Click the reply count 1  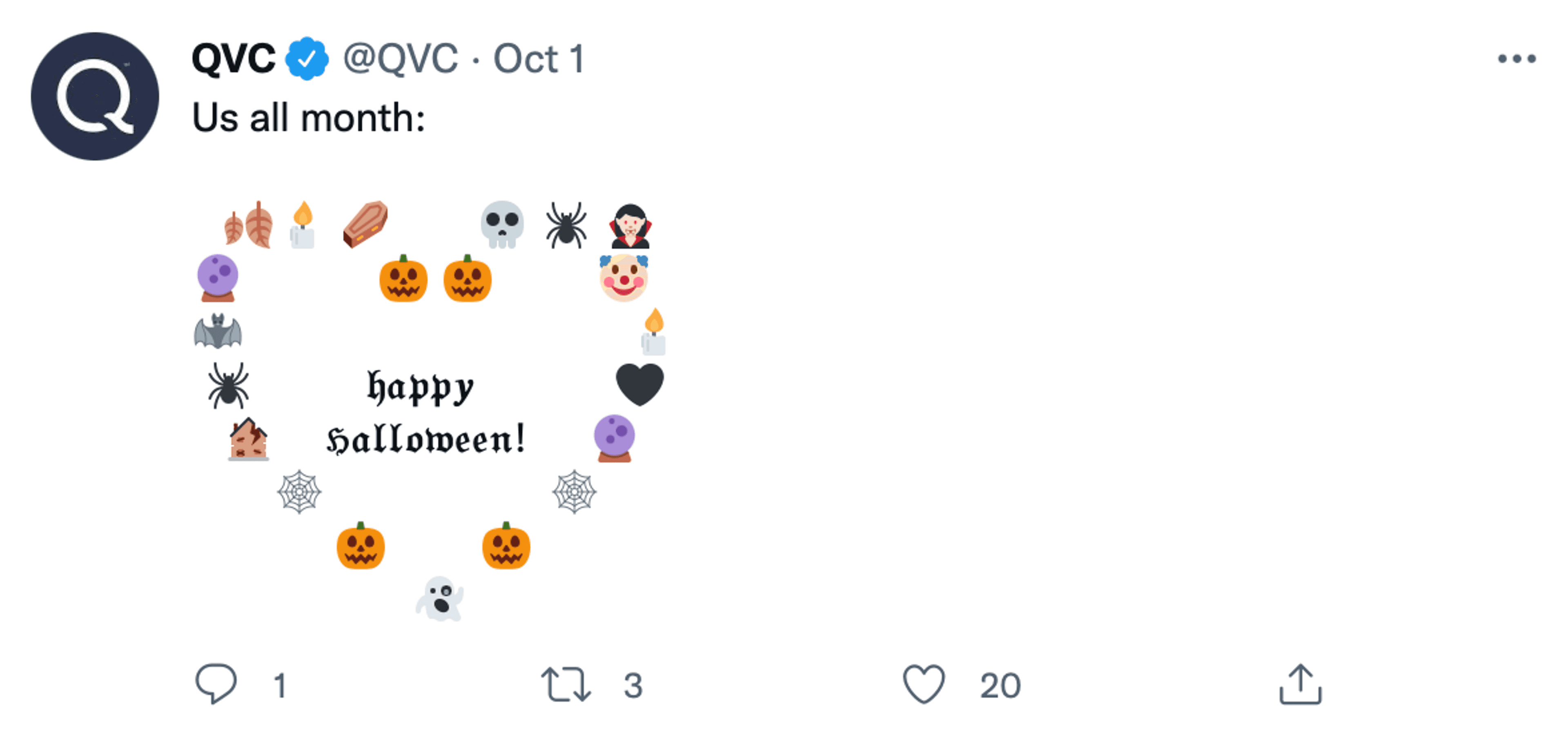tap(280, 686)
